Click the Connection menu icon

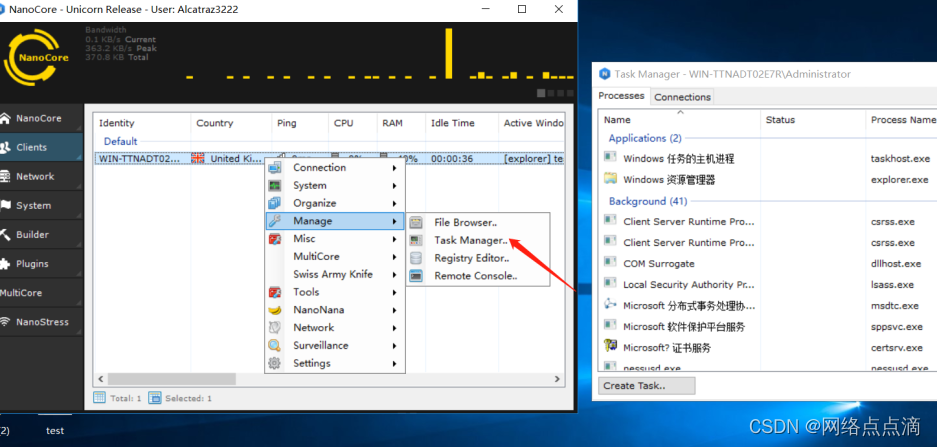click(x=274, y=168)
